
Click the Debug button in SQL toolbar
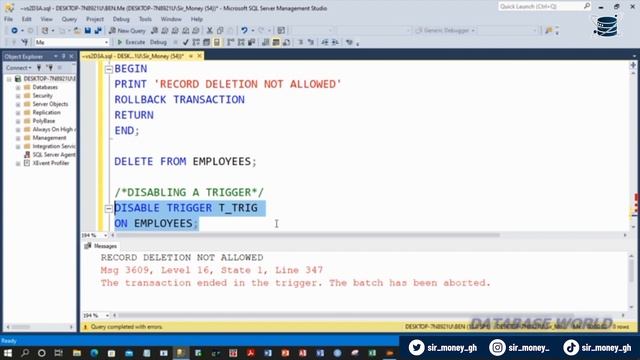[158, 42]
